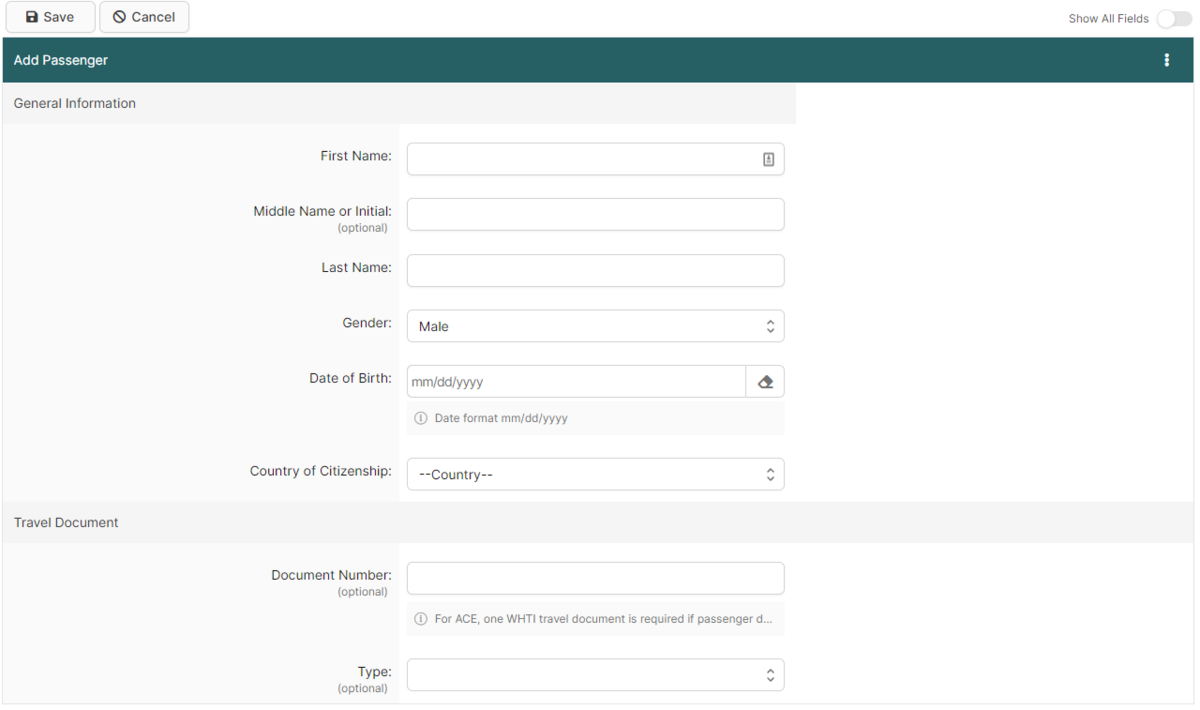Collapse the Travel Document section header
Image resolution: width=1200 pixels, height=710 pixels.
(66, 522)
